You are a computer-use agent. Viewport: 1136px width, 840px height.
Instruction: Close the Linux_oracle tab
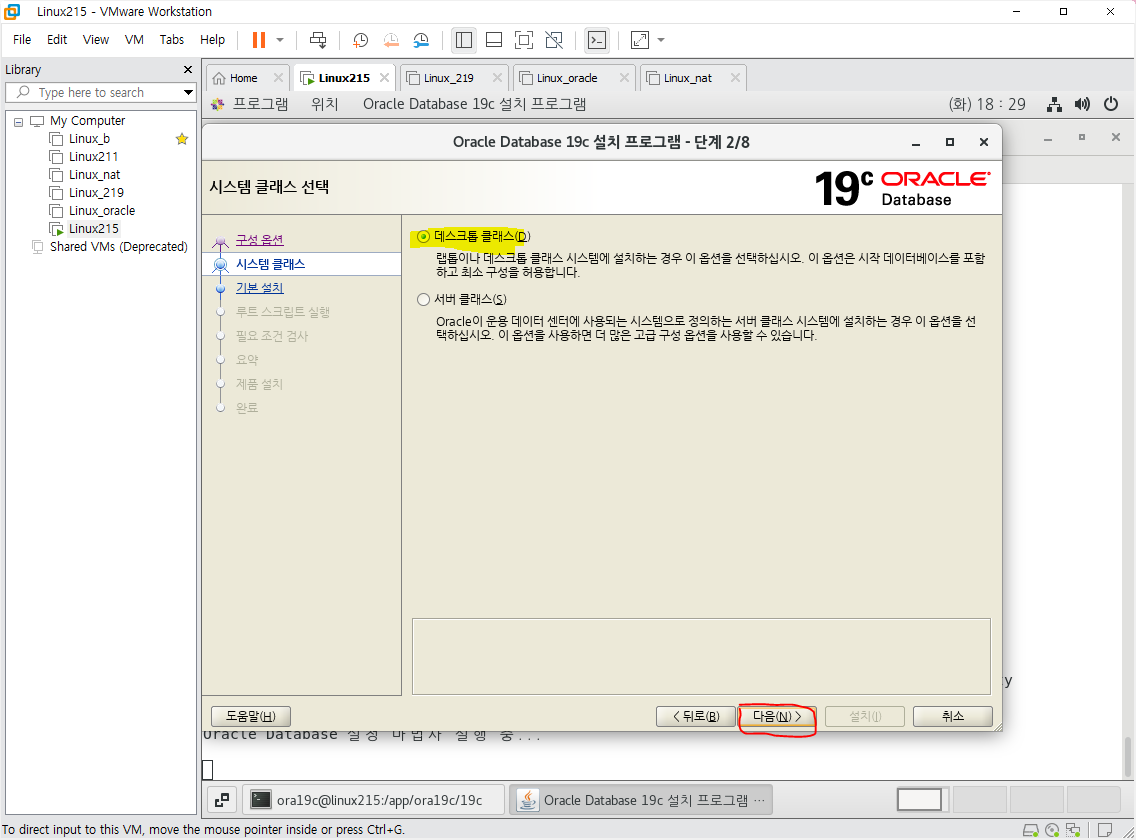(x=624, y=78)
